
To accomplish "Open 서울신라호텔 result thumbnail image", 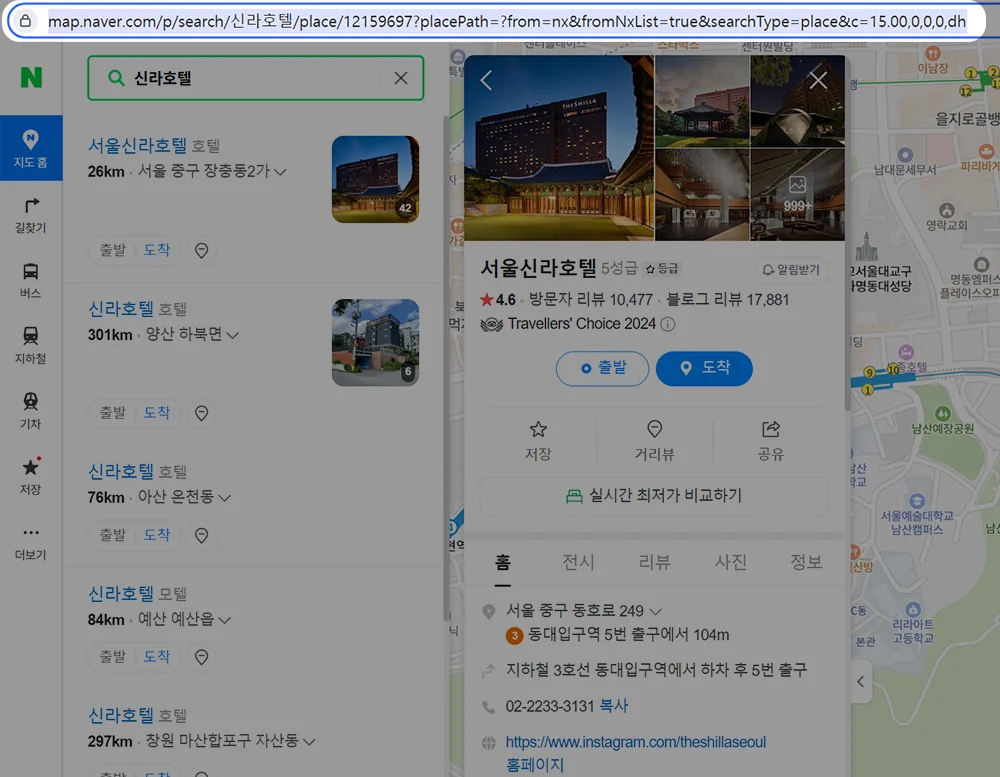I will click(x=375, y=179).
